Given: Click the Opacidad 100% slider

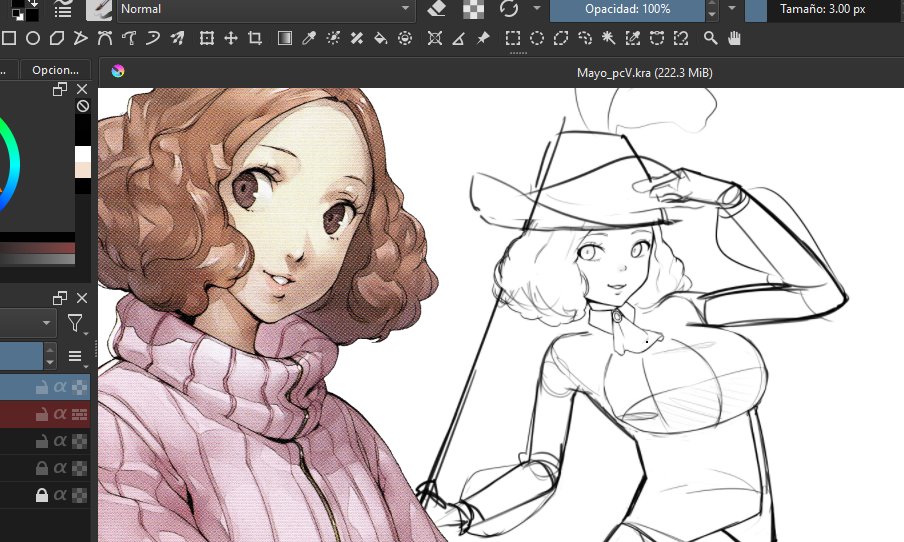Looking at the screenshot, I should pyautogui.click(x=627, y=9).
